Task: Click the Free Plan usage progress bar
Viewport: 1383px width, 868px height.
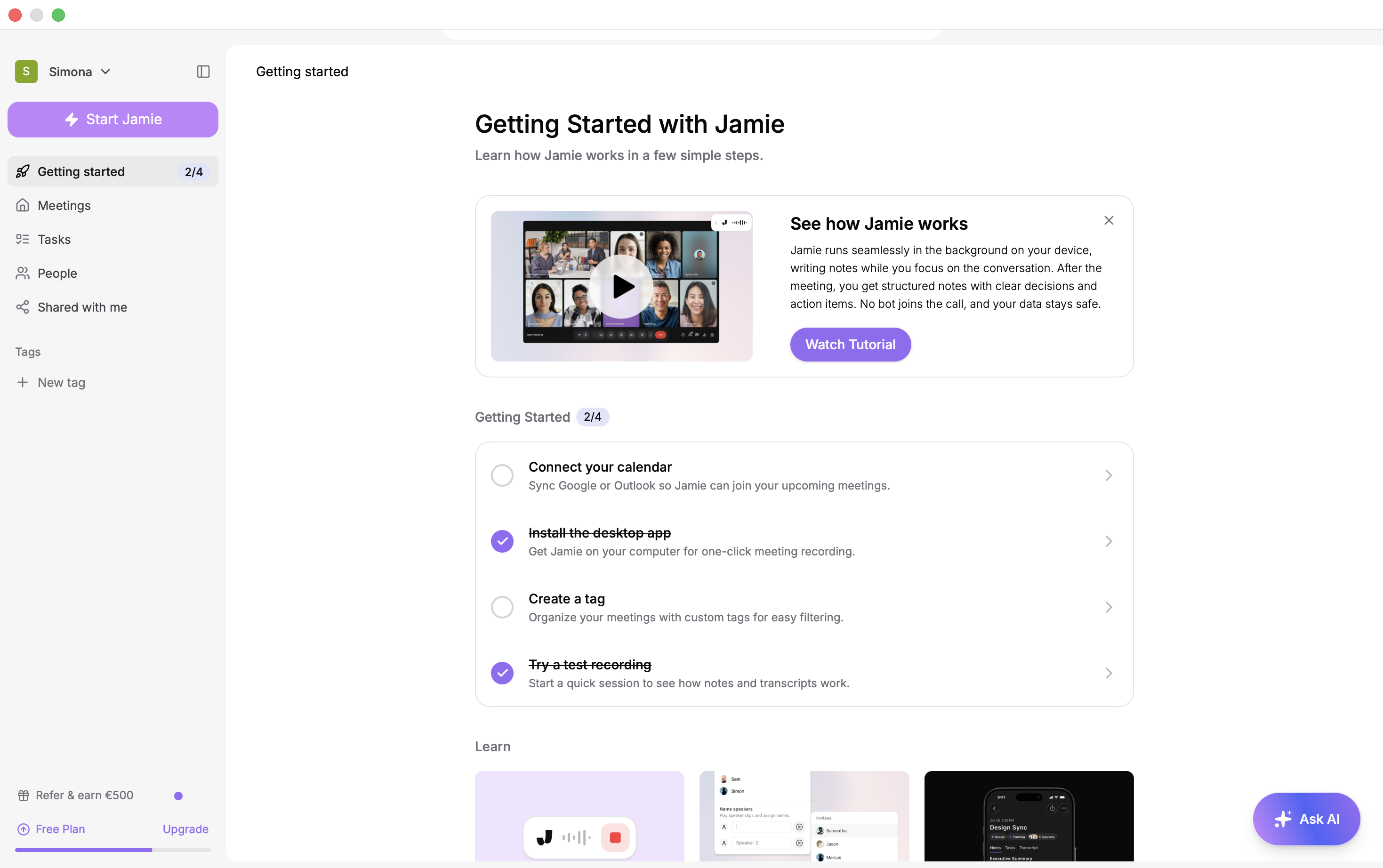Action: [x=113, y=850]
